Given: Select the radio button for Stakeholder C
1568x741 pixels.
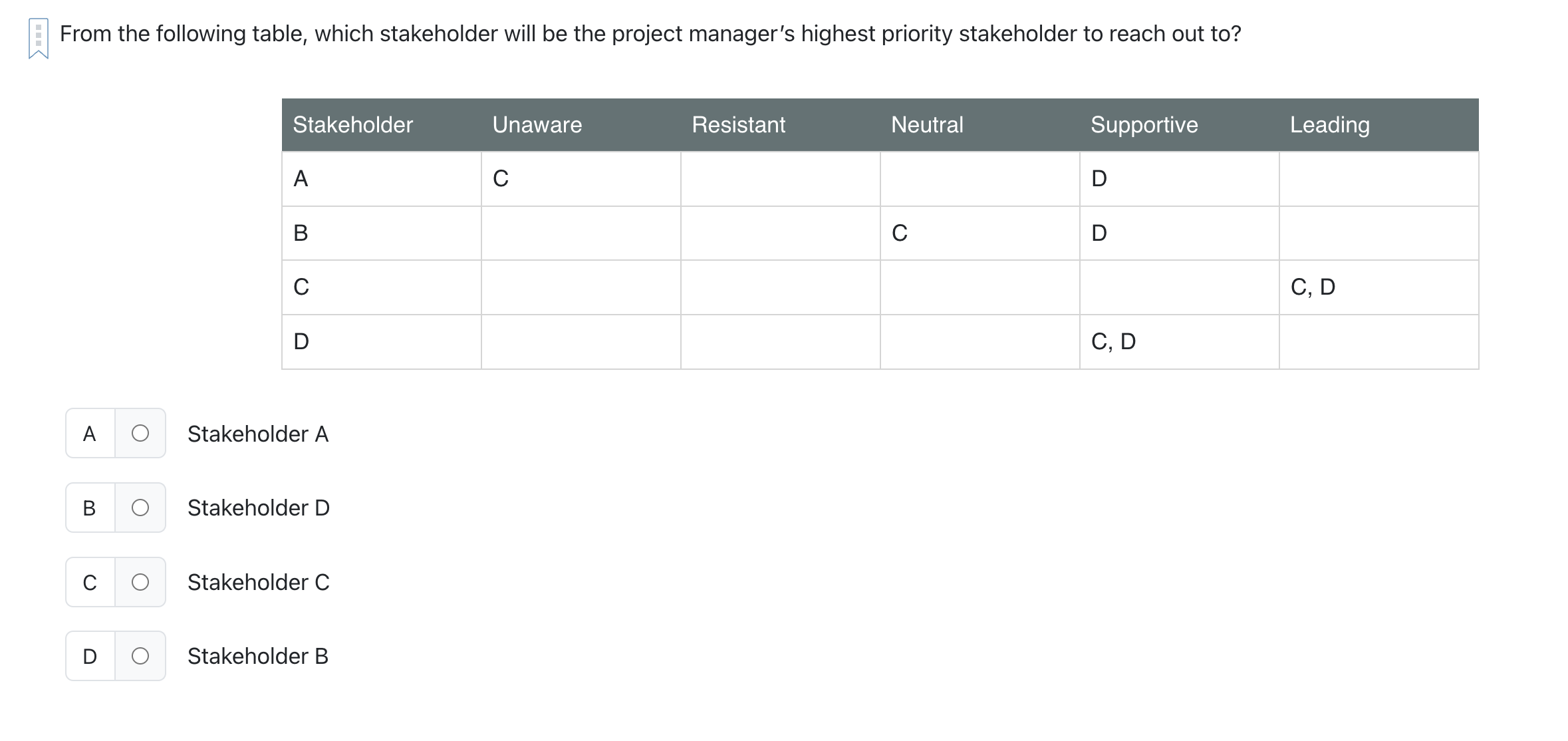Looking at the screenshot, I should coord(140,582).
